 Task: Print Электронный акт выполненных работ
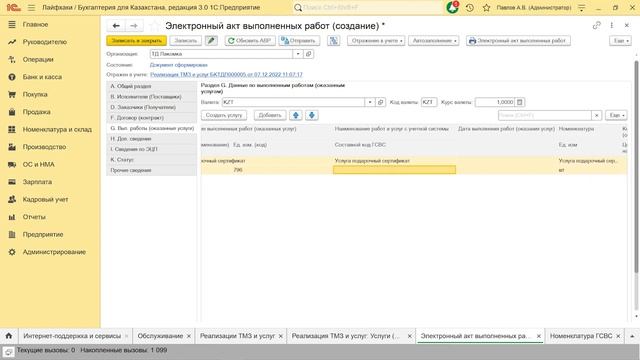click(x=518, y=41)
